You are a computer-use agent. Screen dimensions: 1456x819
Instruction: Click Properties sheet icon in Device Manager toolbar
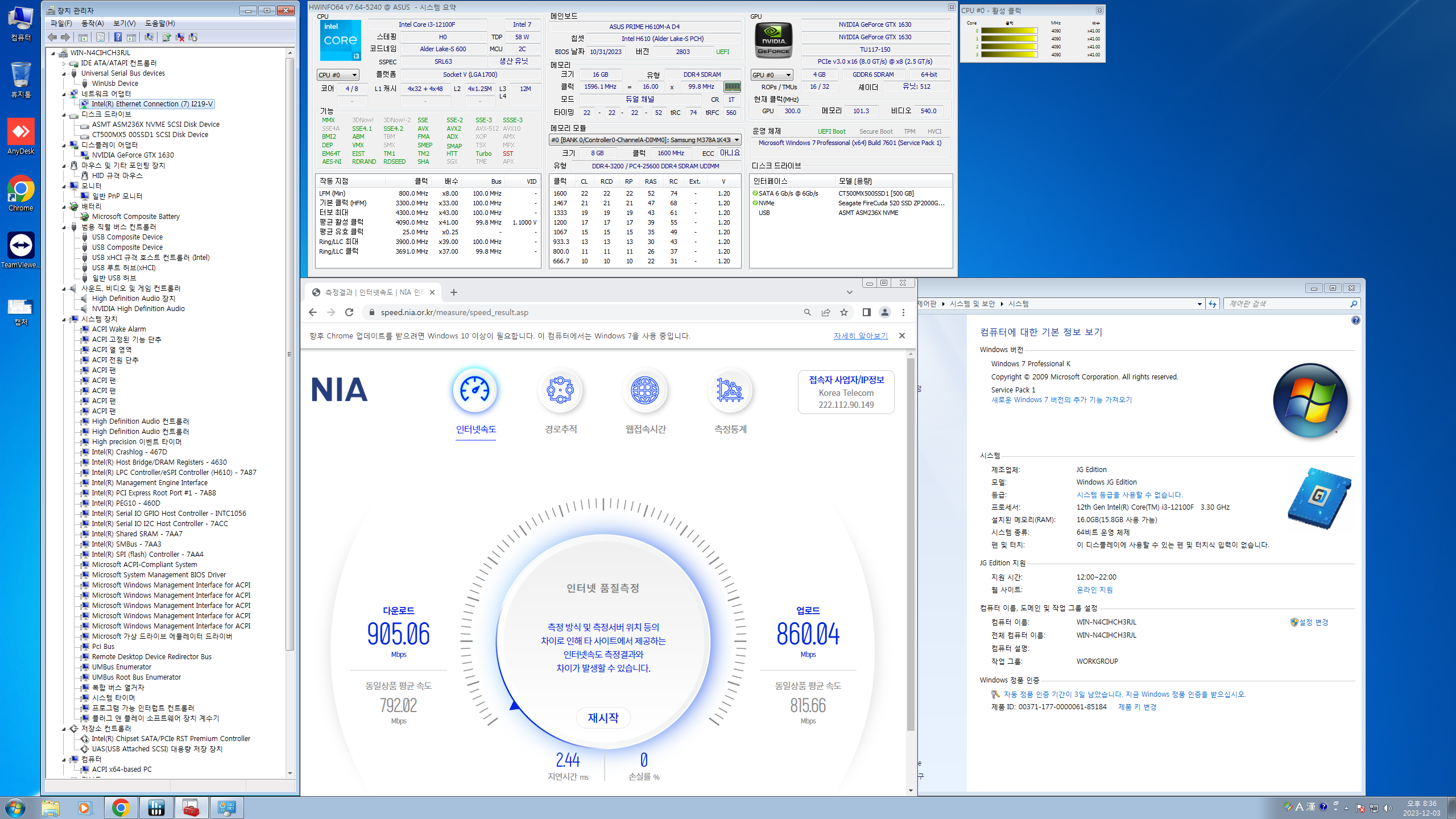tap(100, 38)
